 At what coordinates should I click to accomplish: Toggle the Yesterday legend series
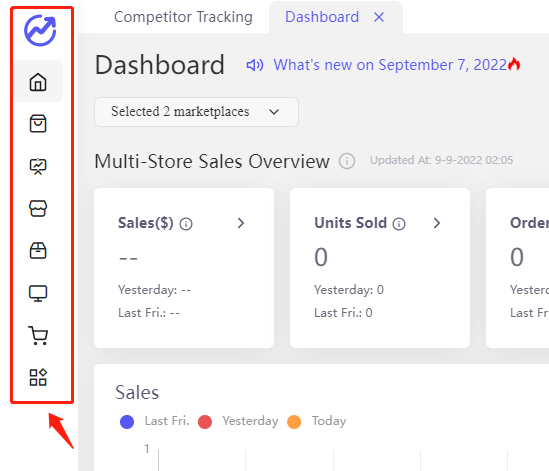(238, 421)
